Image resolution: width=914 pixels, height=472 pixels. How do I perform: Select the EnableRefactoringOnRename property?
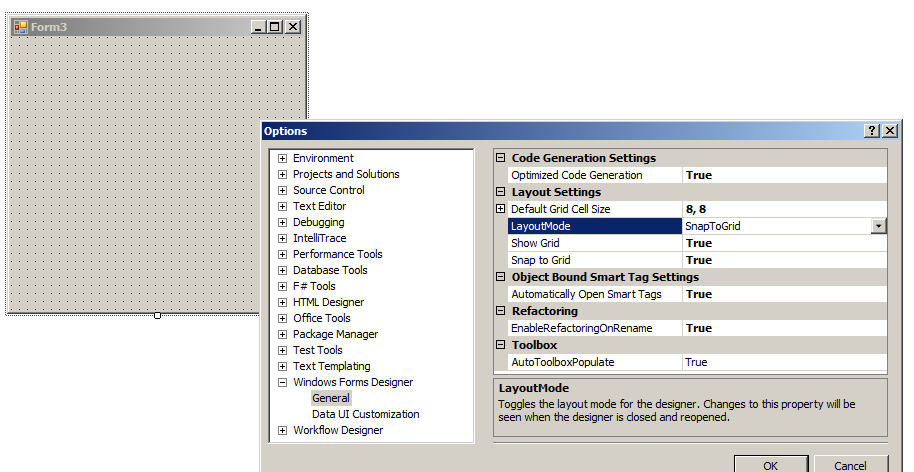pyautogui.click(x=595, y=328)
